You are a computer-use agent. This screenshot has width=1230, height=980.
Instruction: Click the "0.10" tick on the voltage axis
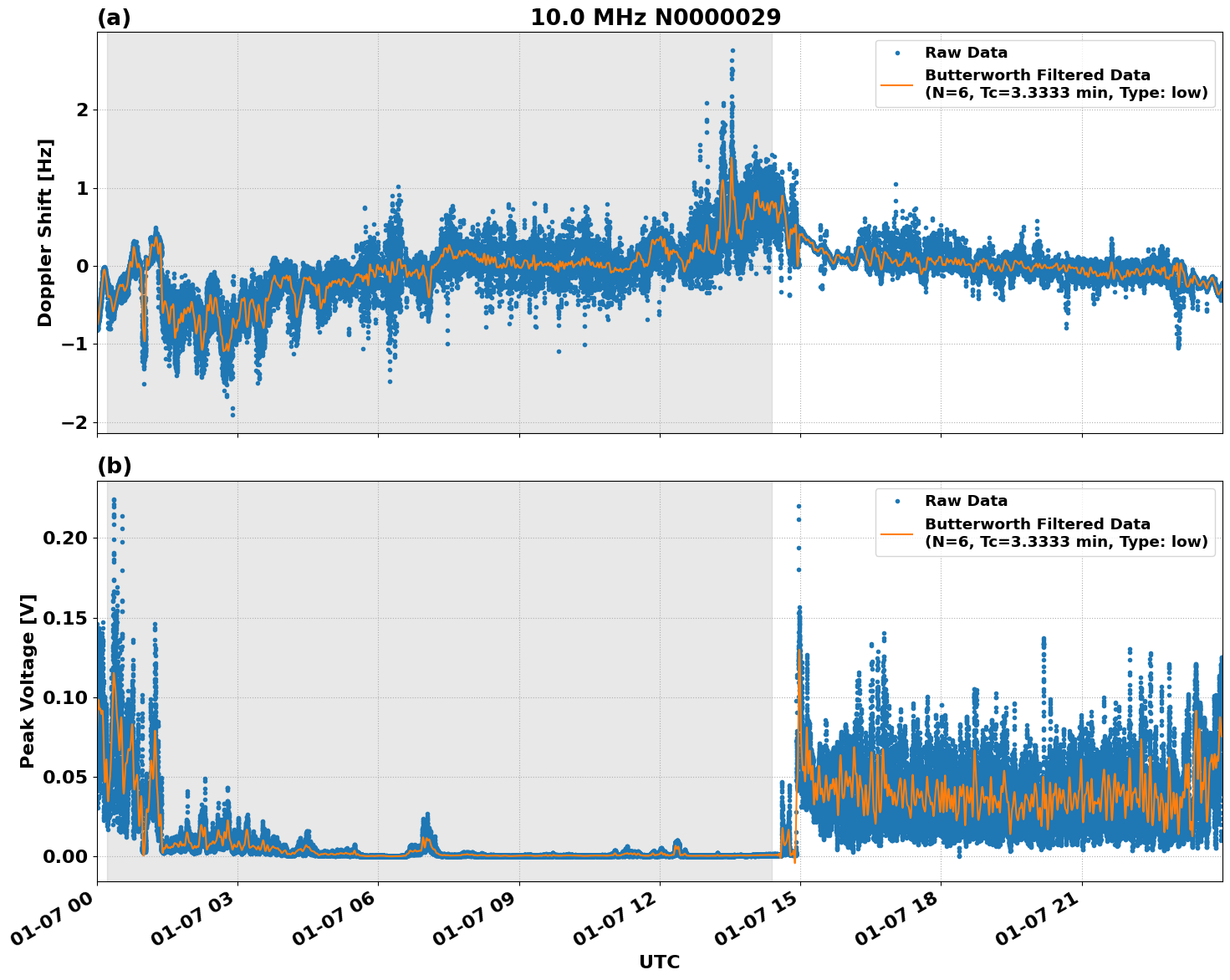[x=65, y=697]
